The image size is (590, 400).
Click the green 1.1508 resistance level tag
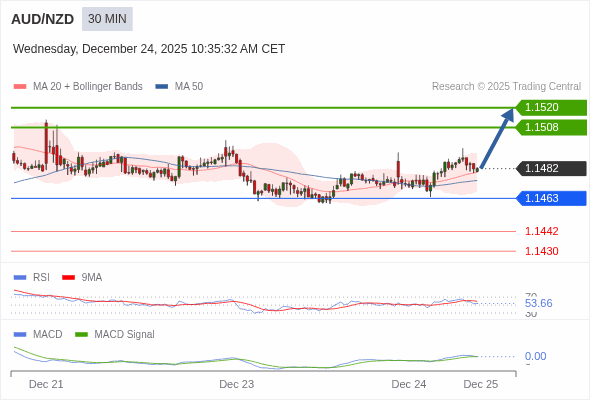[x=551, y=128]
